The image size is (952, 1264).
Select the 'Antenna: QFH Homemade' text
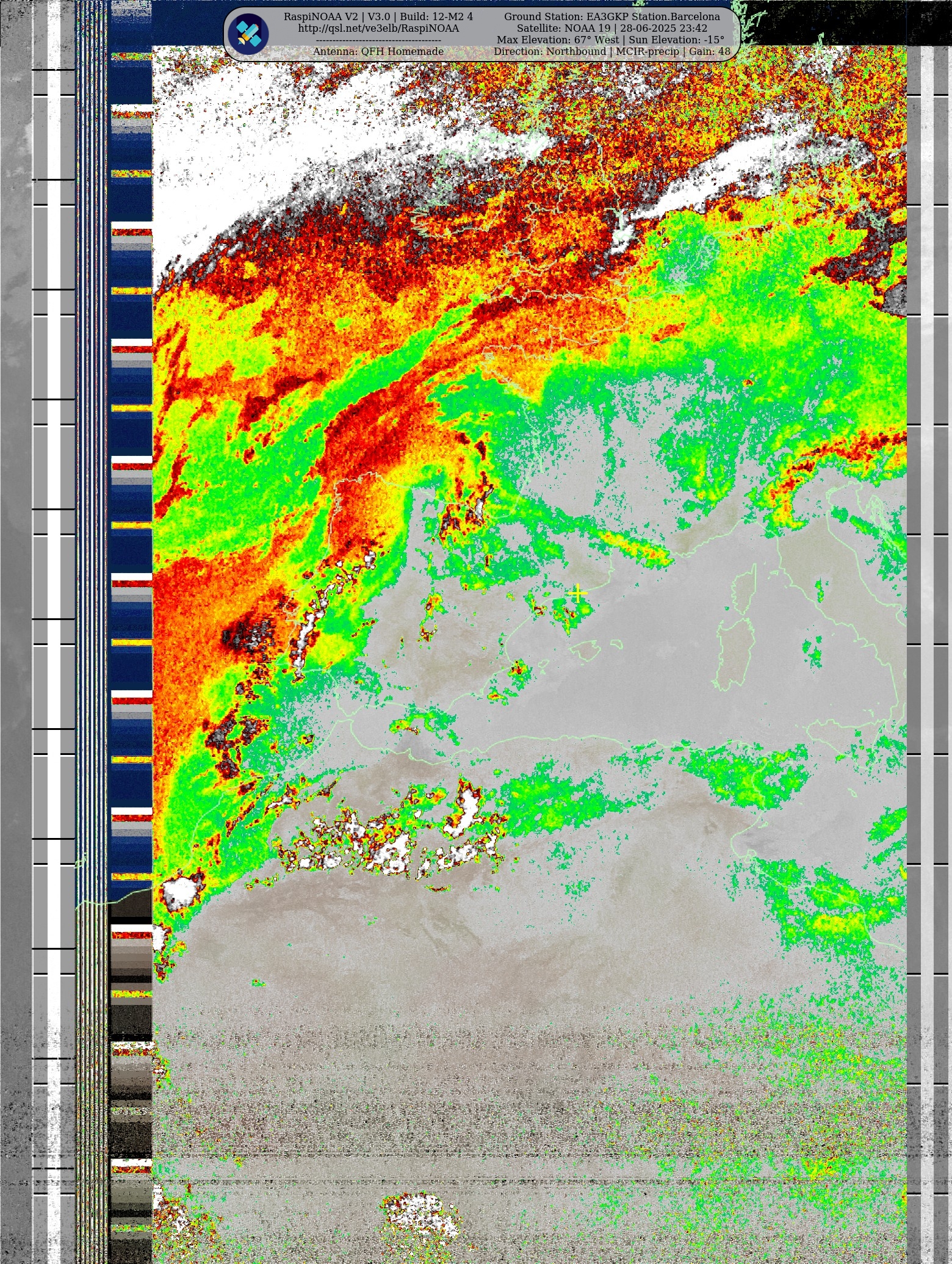pos(378,51)
